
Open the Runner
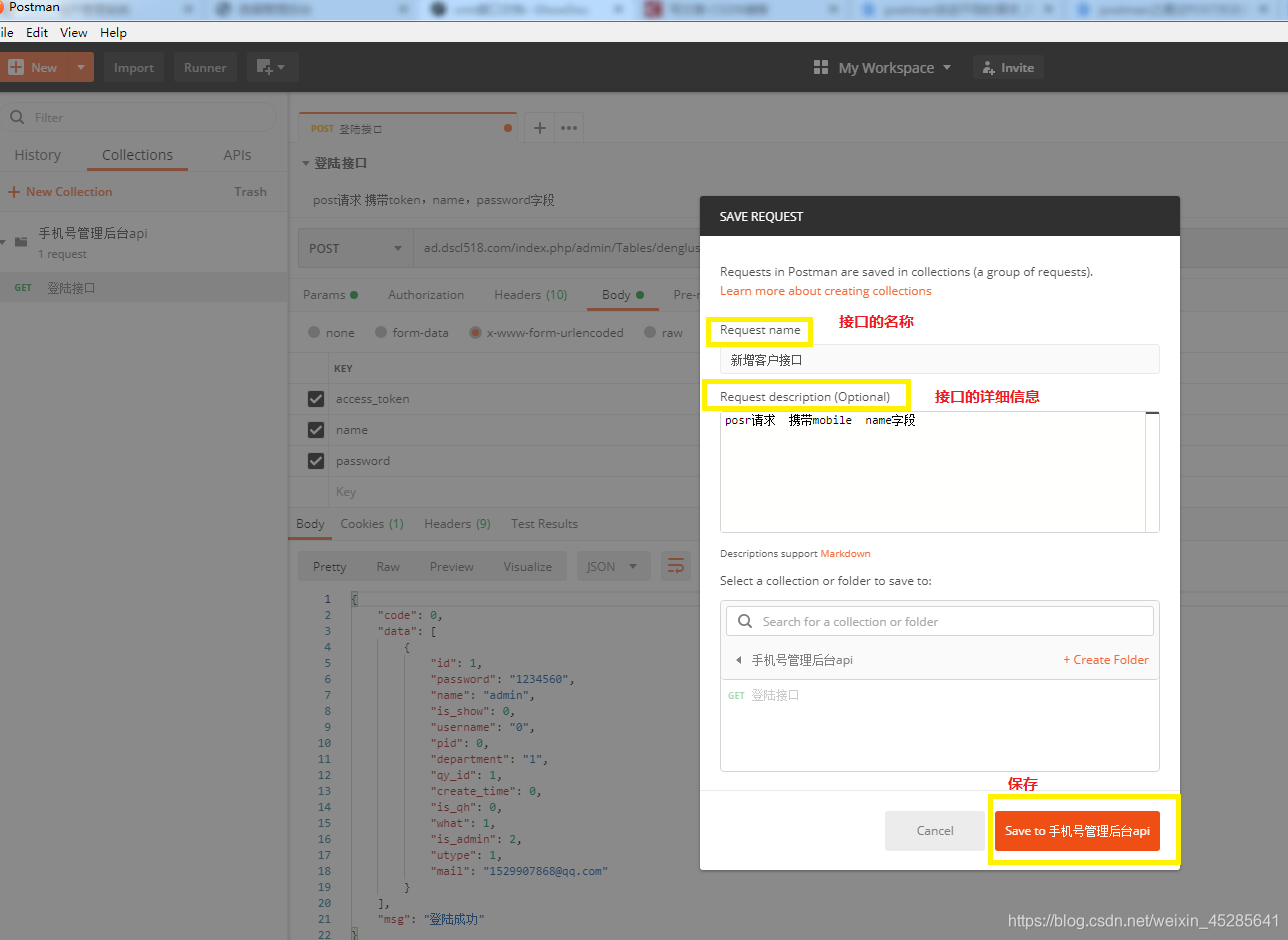click(205, 68)
